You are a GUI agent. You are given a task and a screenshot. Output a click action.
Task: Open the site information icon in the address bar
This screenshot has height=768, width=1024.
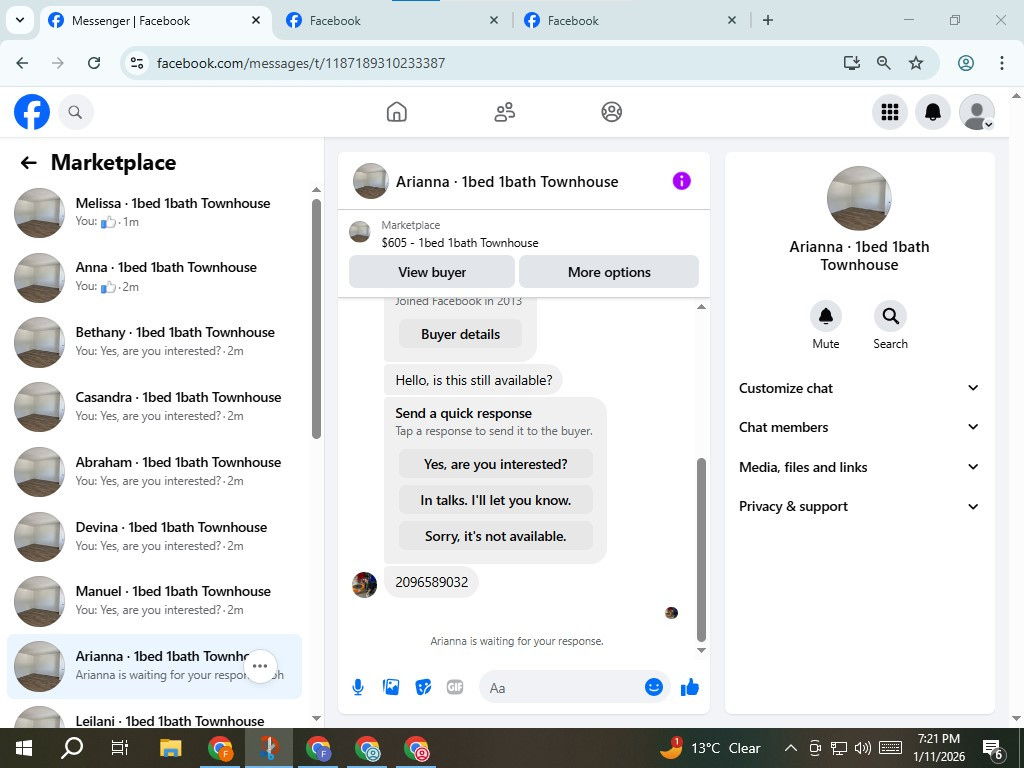click(136, 63)
